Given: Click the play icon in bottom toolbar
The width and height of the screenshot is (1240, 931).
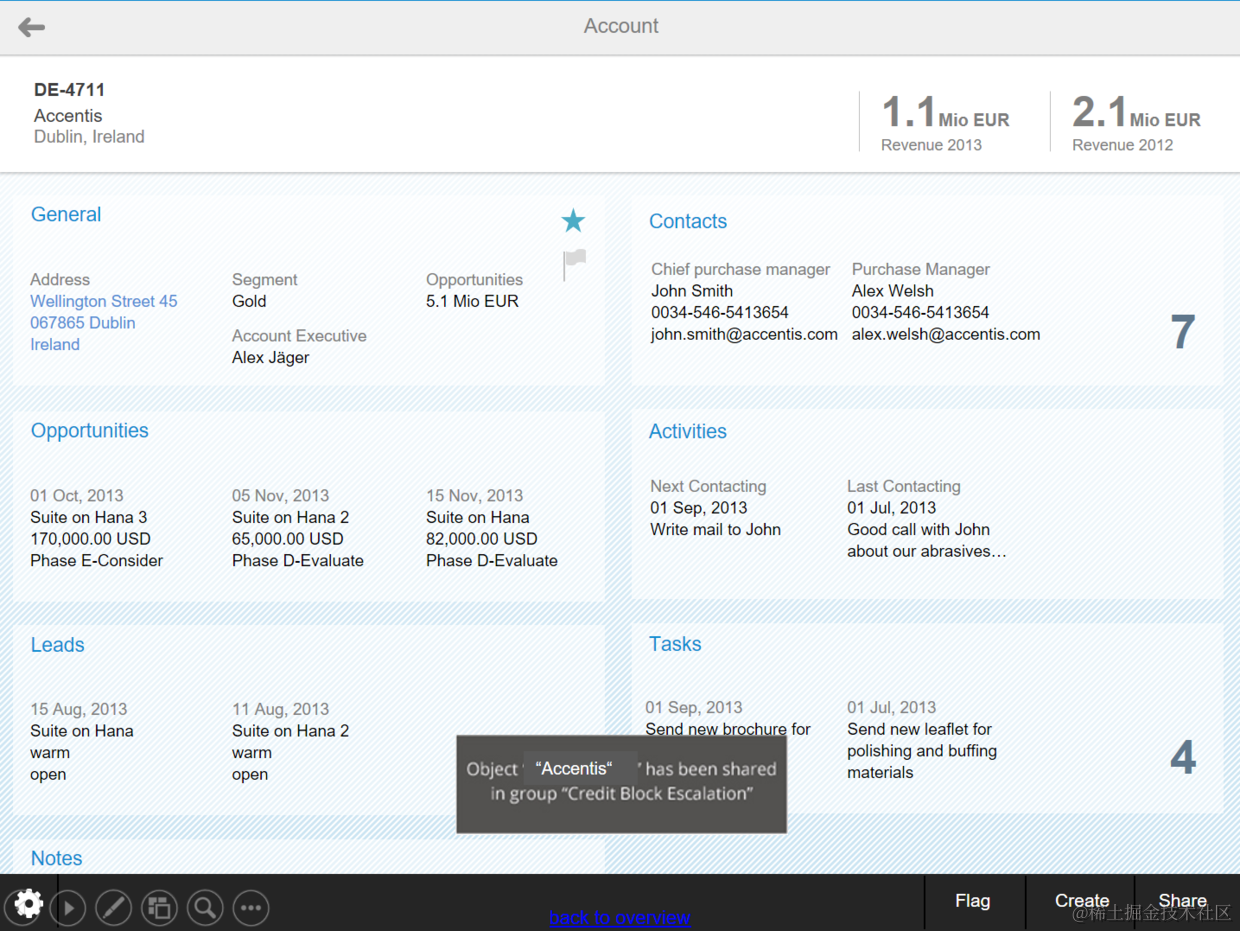Looking at the screenshot, I should (x=68, y=908).
